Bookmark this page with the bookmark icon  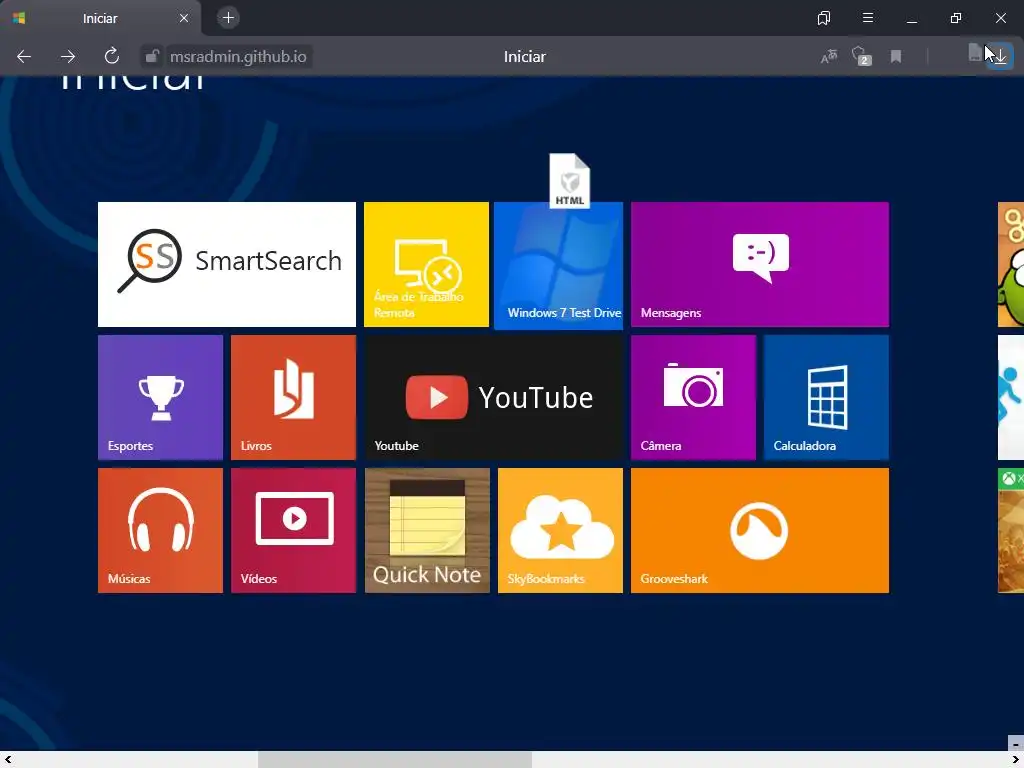pos(896,57)
